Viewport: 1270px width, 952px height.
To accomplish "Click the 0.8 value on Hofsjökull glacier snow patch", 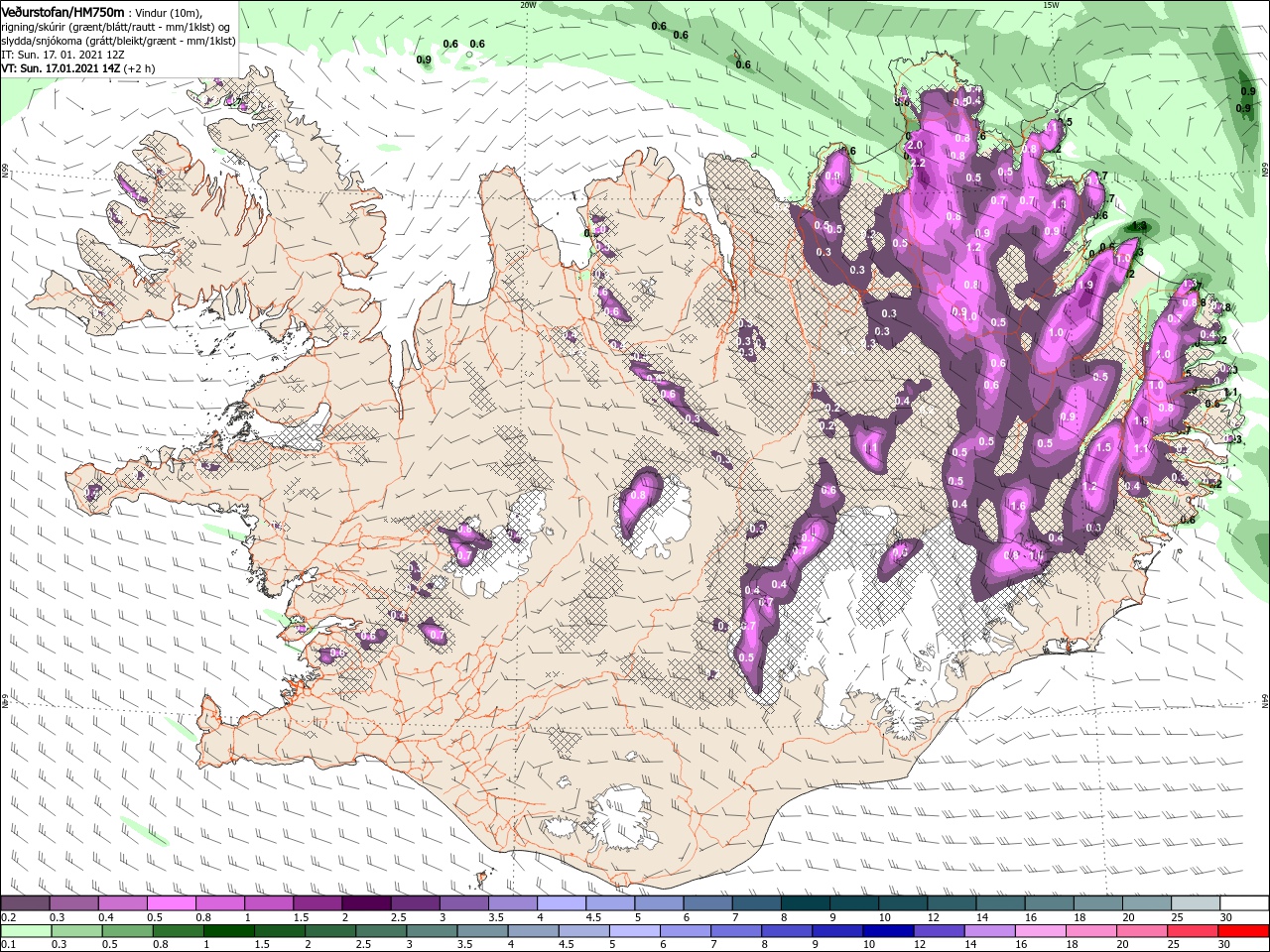I will [640, 495].
